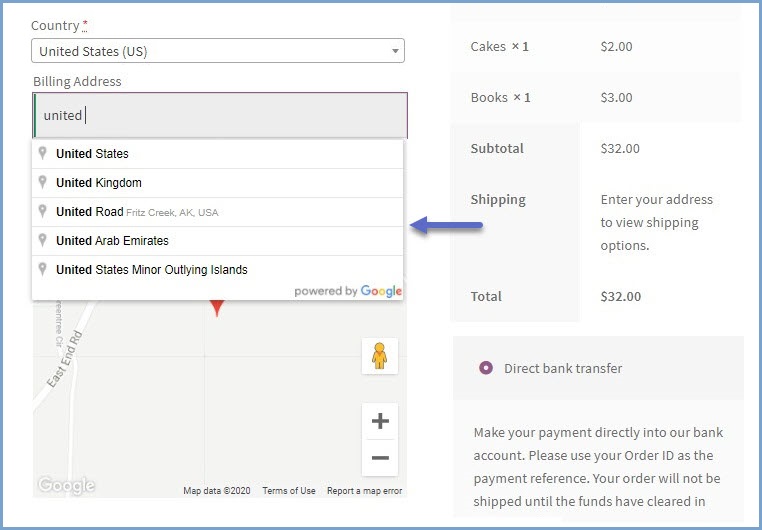Select Direct bank transfer payment option
762x530 pixels.
pos(486,368)
